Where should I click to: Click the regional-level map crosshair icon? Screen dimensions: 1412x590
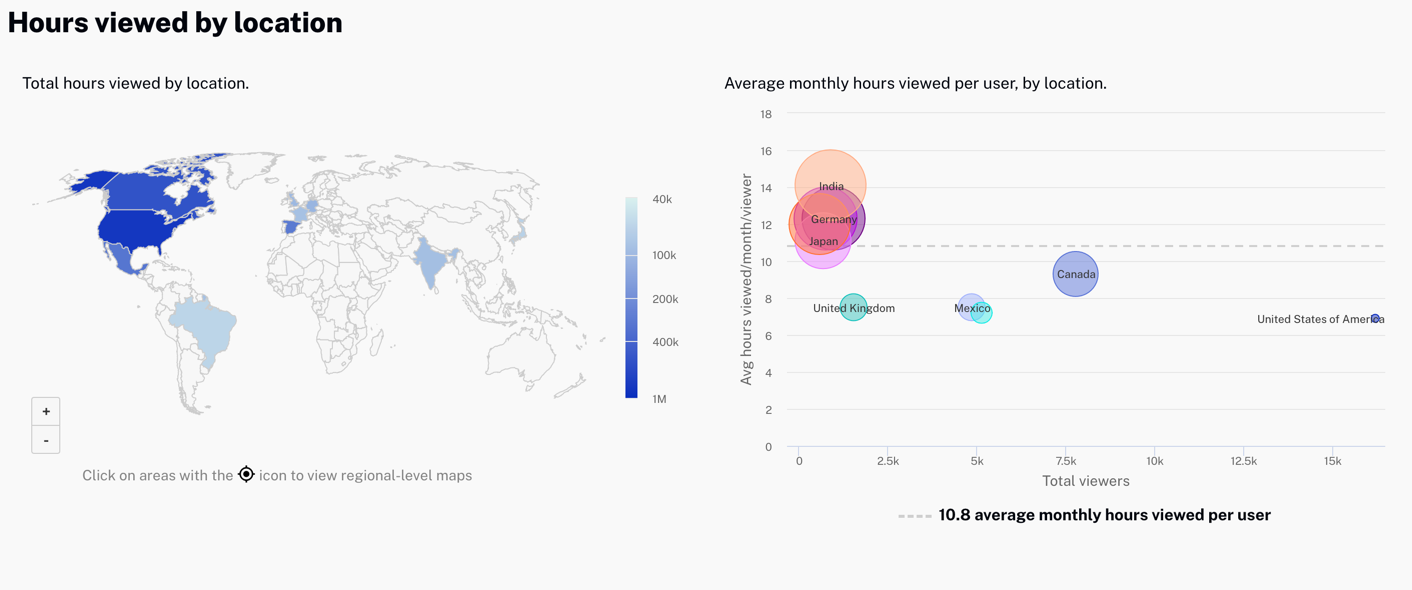[x=246, y=473]
